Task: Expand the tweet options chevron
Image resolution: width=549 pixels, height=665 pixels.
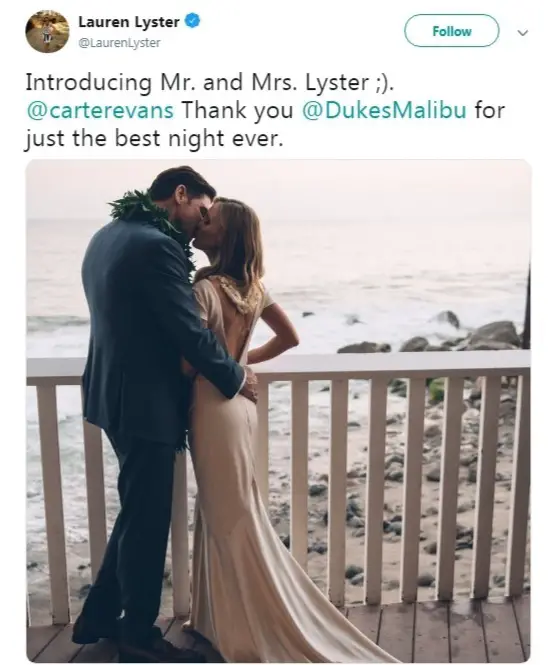Action: point(524,32)
